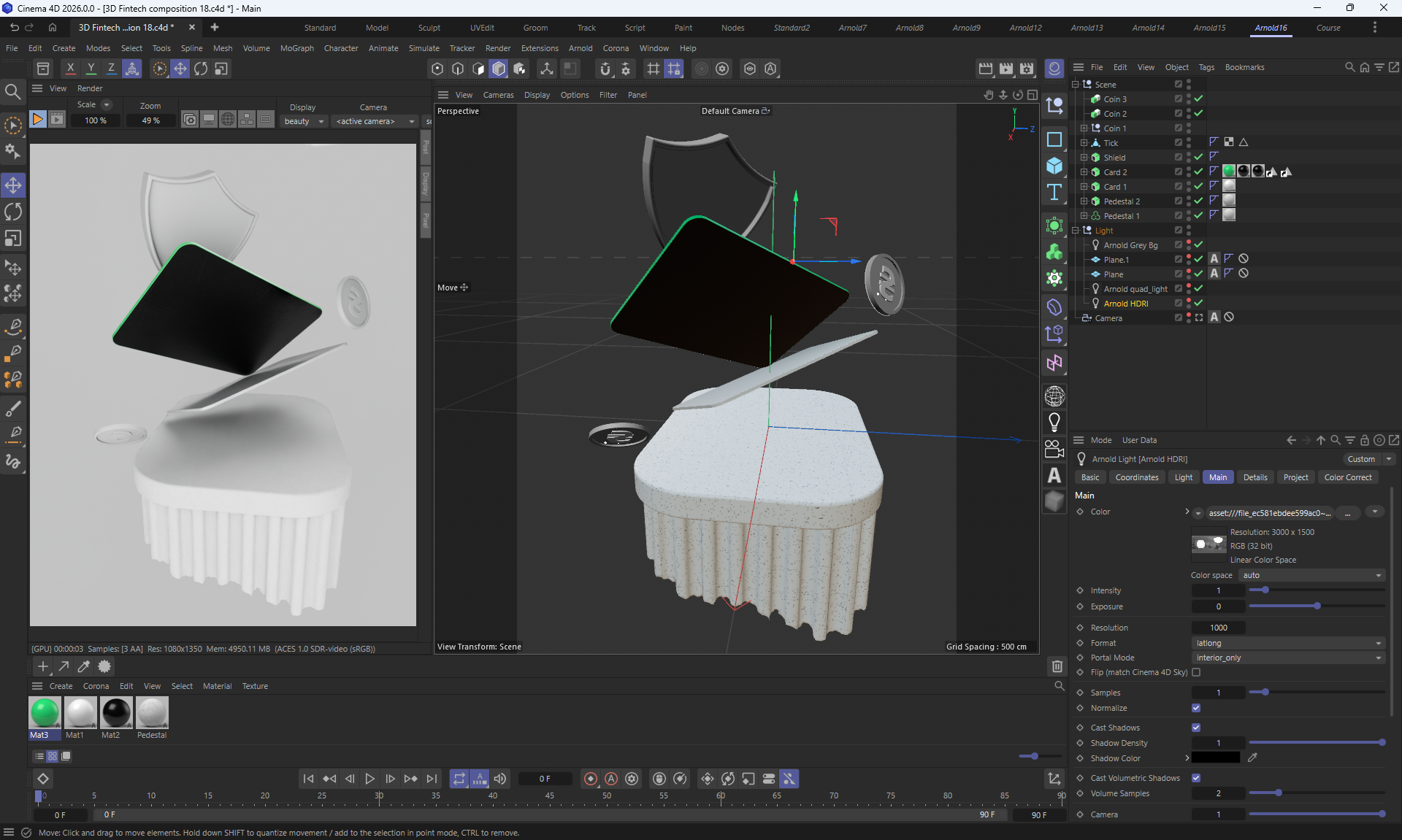The height and width of the screenshot is (840, 1402).
Task: Click the Custom button in attributes panel
Action: (x=1360, y=459)
